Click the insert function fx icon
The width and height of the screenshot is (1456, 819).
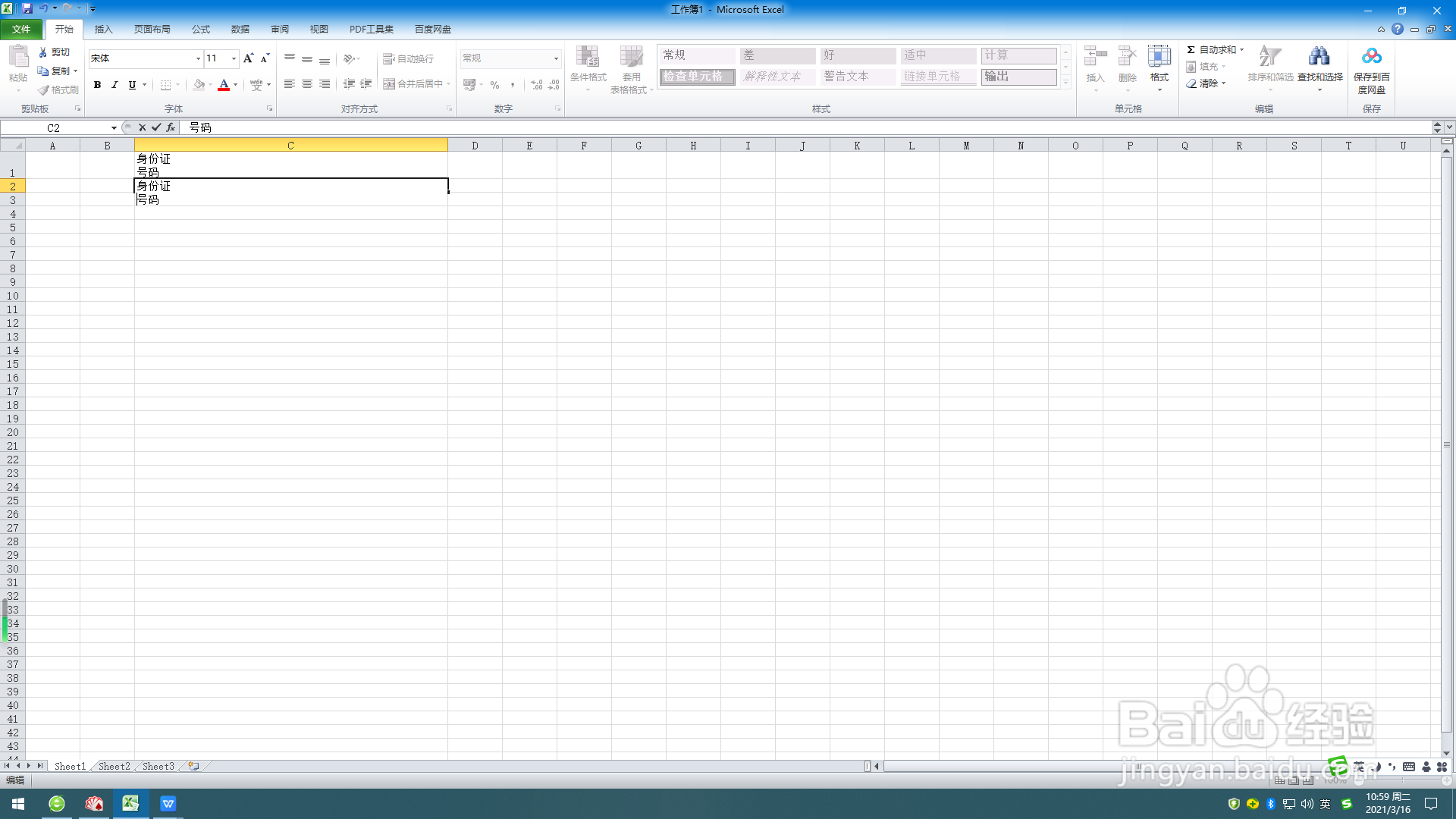coord(171,127)
